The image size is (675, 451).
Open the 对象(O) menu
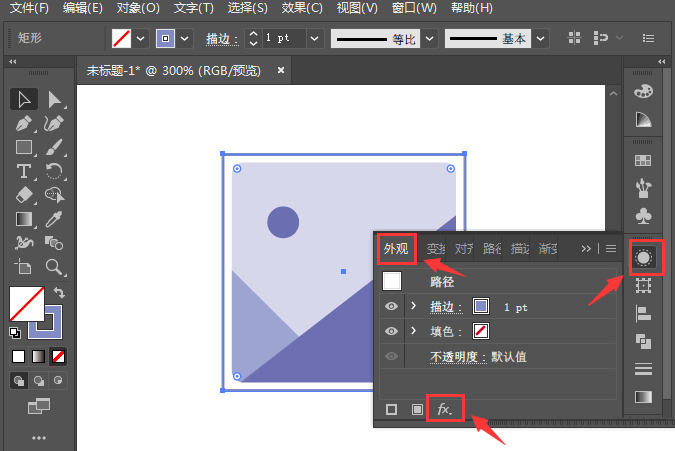[x=138, y=8]
